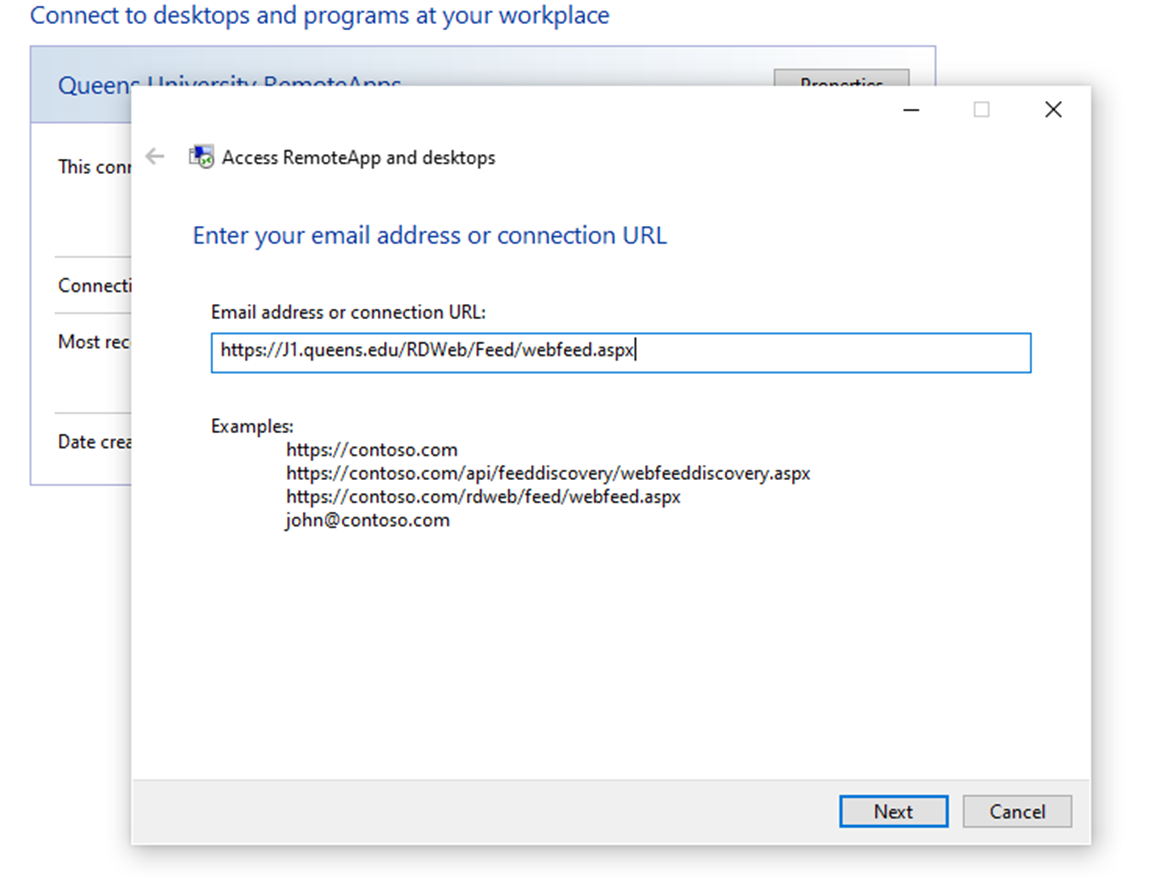Close the Access RemoteApp dialog
This screenshot has width=1163, height=884.
point(1053,110)
